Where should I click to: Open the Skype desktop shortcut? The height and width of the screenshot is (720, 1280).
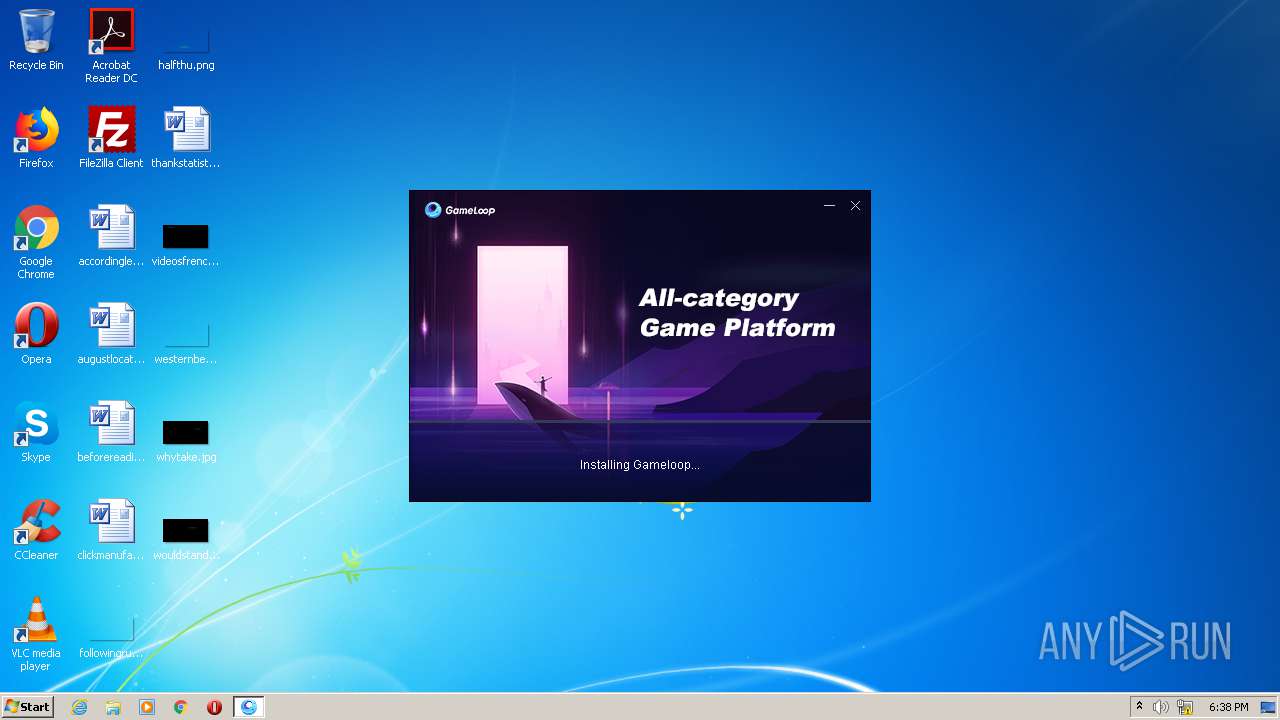click(36, 431)
